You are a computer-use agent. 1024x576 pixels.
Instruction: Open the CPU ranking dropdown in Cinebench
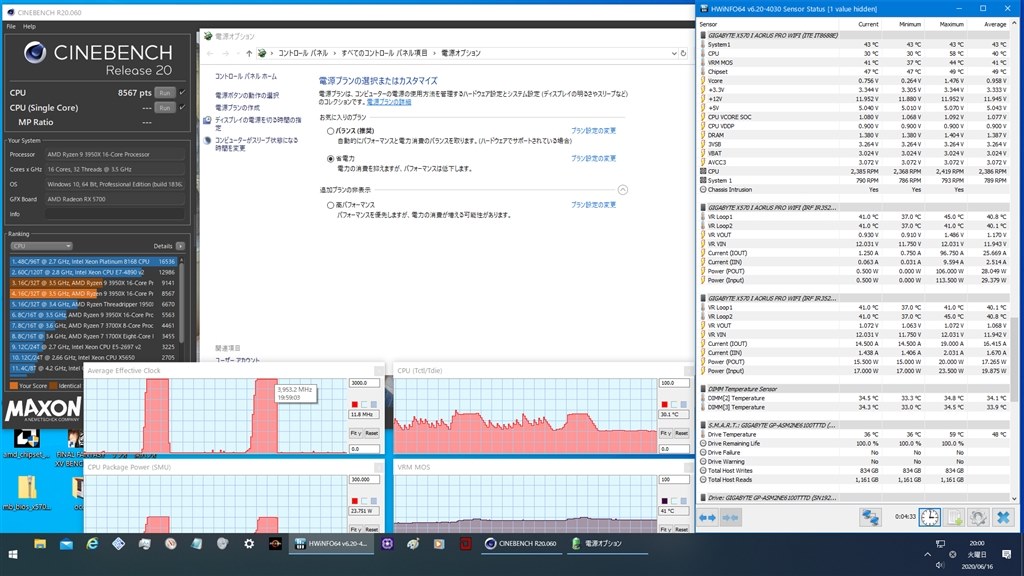click(41, 246)
